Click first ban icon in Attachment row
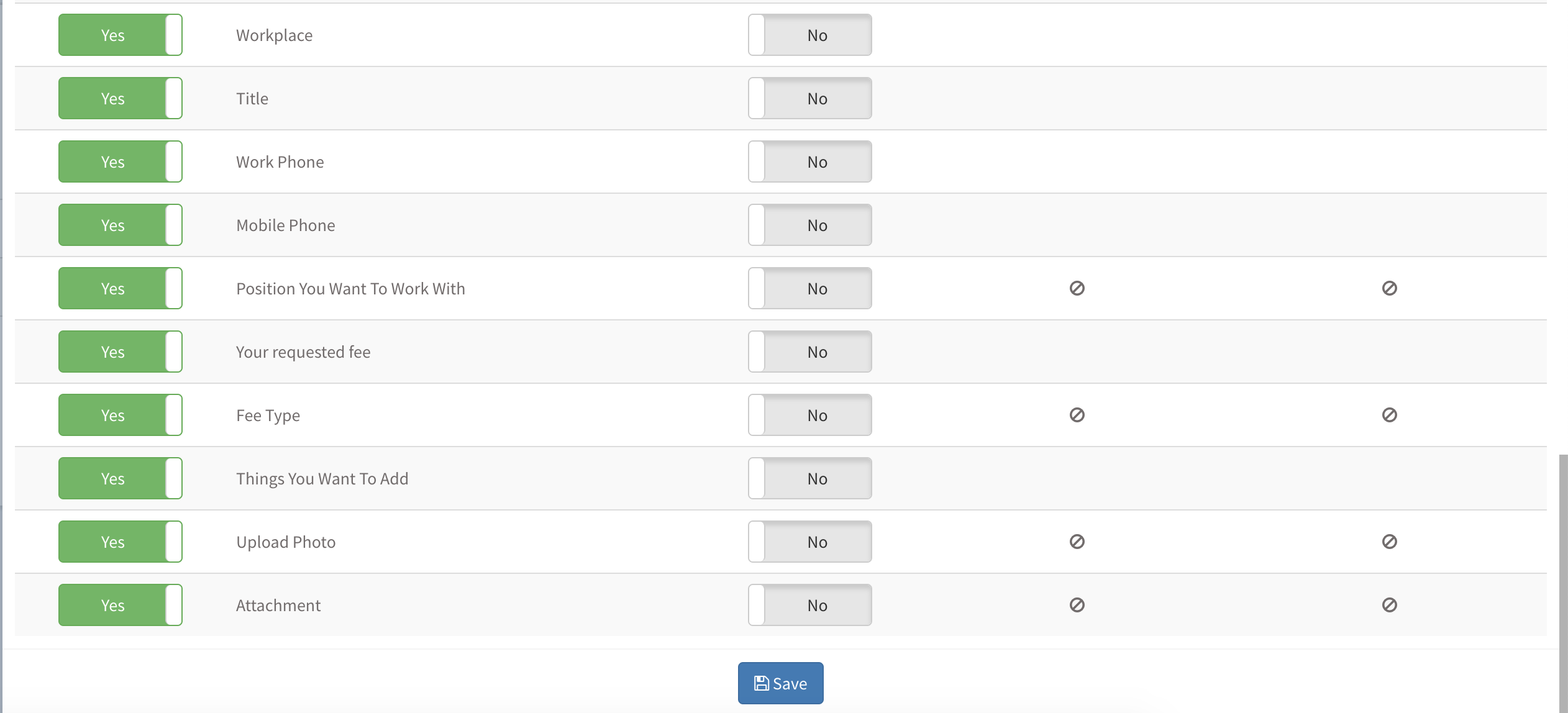 pyautogui.click(x=1077, y=605)
